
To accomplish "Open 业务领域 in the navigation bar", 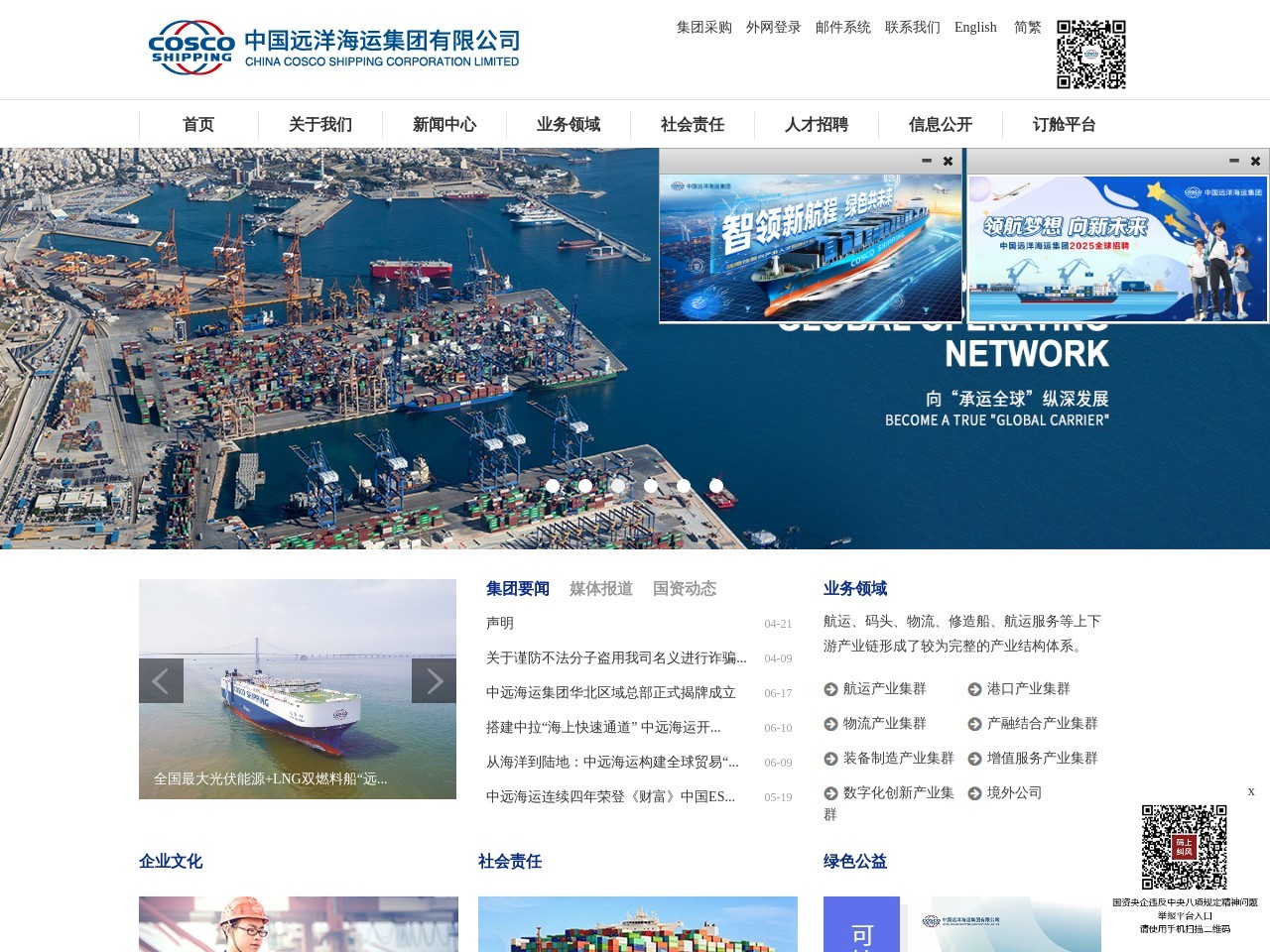I will (569, 125).
